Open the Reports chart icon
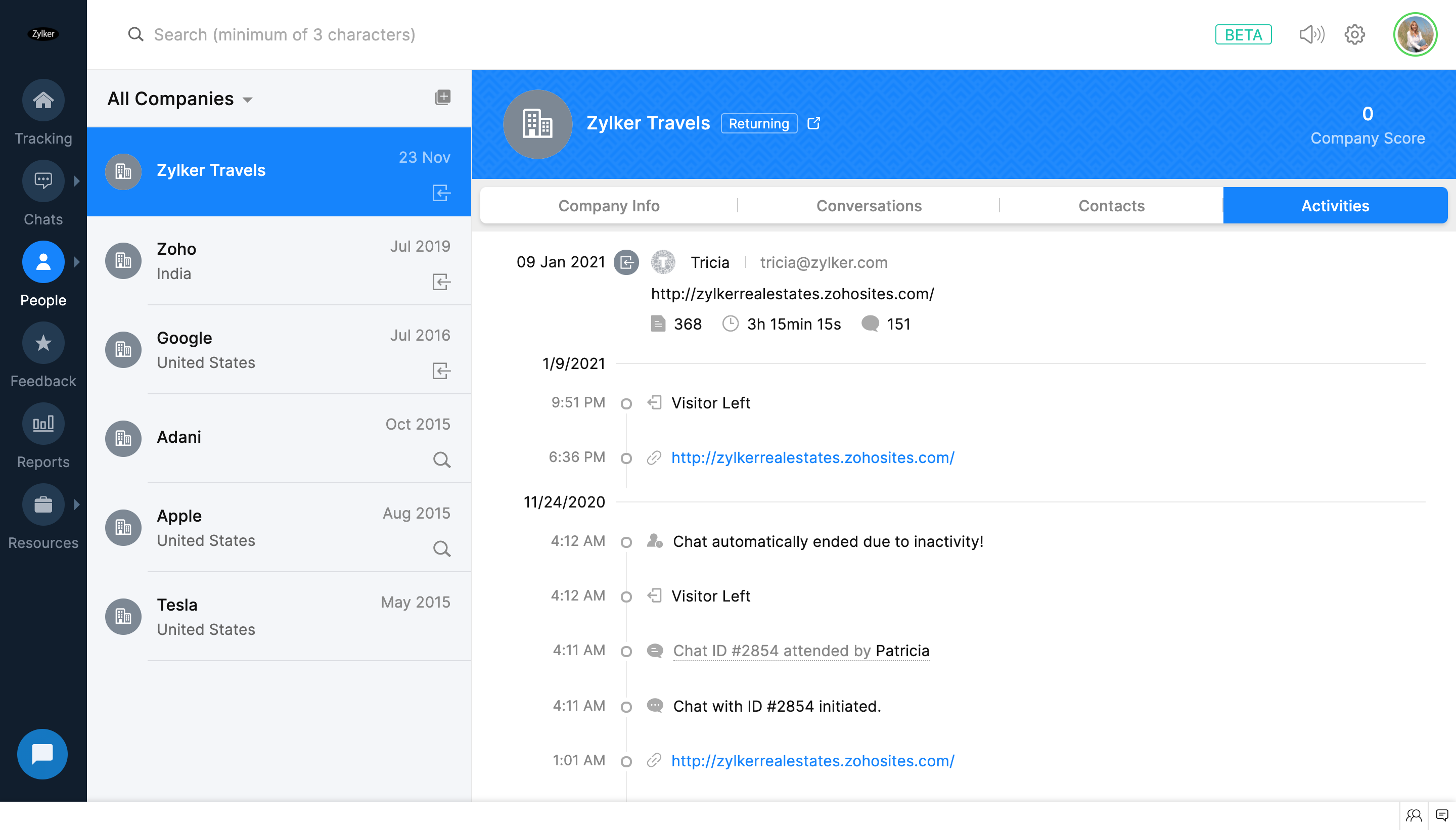The width and height of the screenshot is (1456, 830). coord(43,424)
